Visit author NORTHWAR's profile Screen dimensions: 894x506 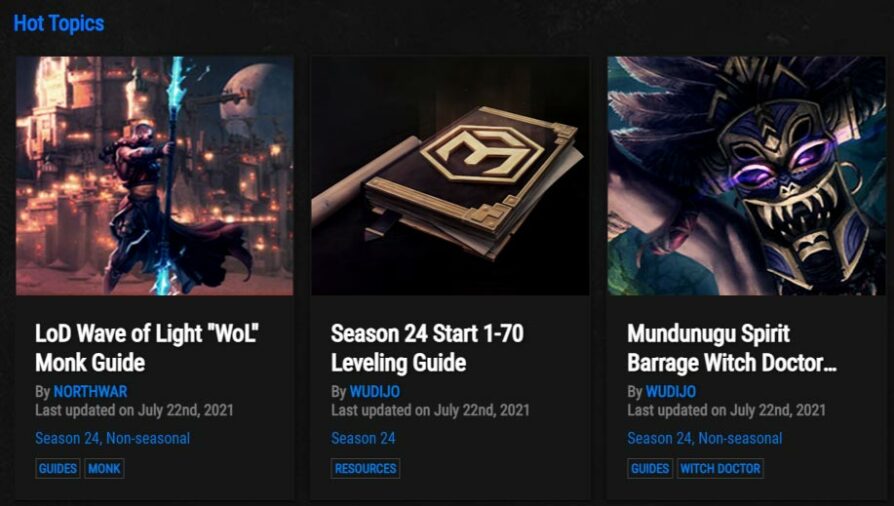coord(90,392)
